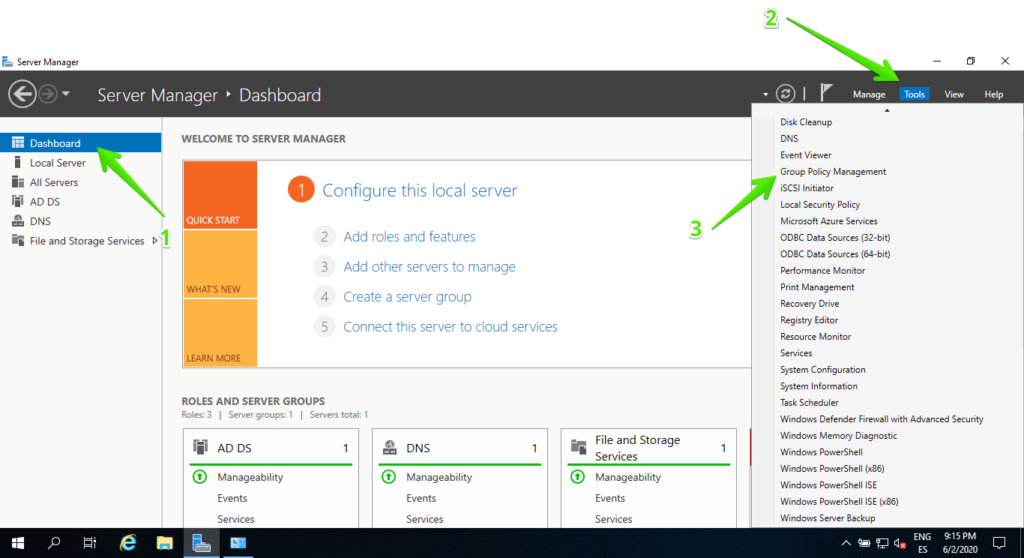Choose Disk Cleanup from Tools menu
This screenshot has height=558, width=1024.
806,122
